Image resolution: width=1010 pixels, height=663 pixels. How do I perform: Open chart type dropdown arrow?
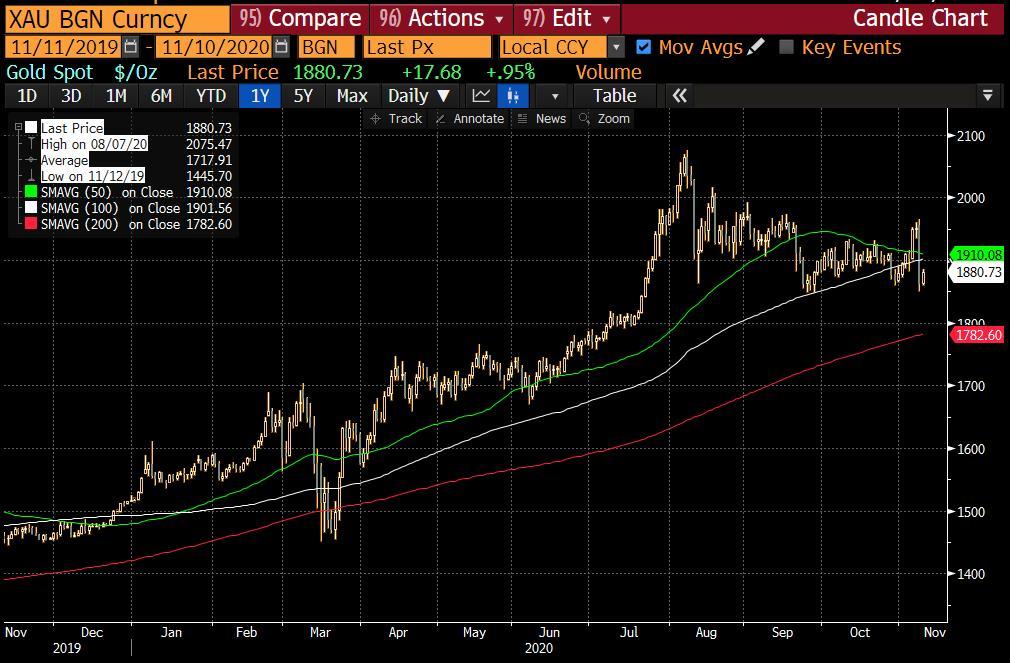click(x=555, y=97)
